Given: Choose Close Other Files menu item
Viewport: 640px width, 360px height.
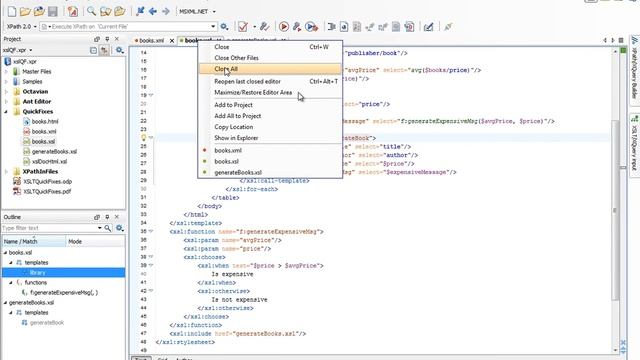Looking at the screenshot, I should [270, 58].
